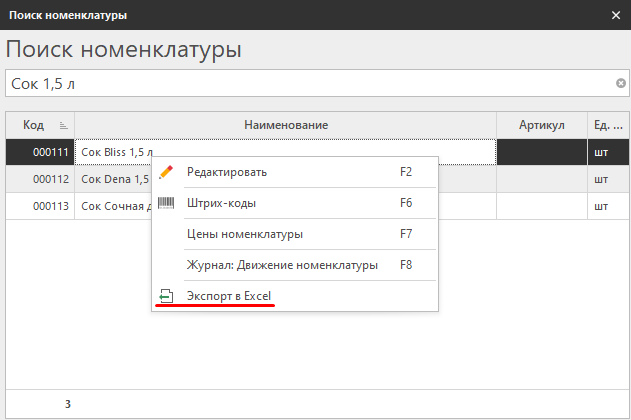Select the row with code 000113
The height and width of the screenshot is (420, 631).
pos(50,207)
